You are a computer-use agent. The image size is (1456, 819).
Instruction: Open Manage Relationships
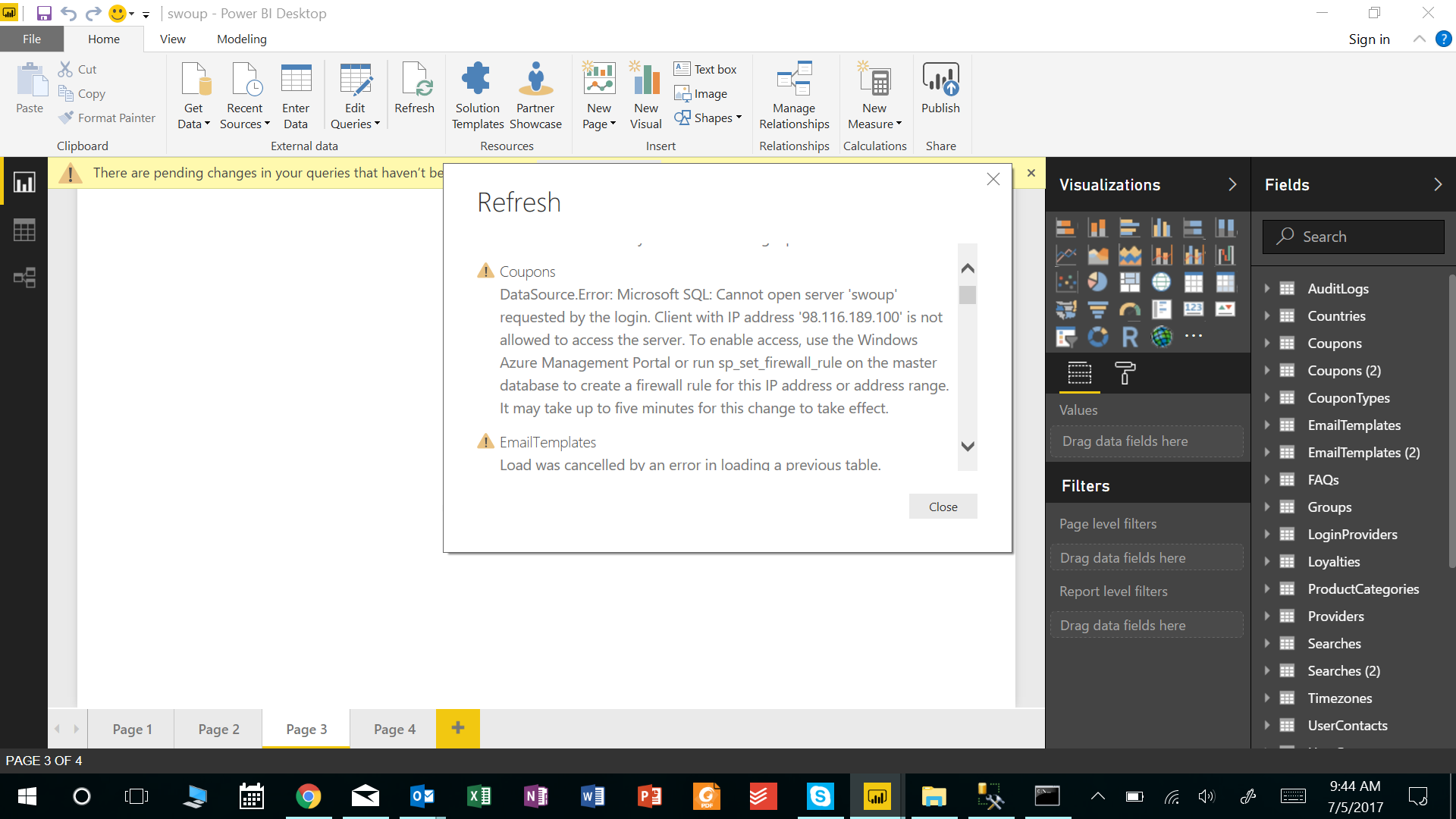(x=794, y=96)
